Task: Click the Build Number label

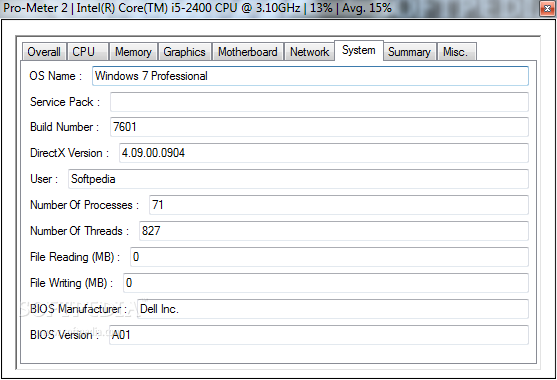Action: [64, 127]
